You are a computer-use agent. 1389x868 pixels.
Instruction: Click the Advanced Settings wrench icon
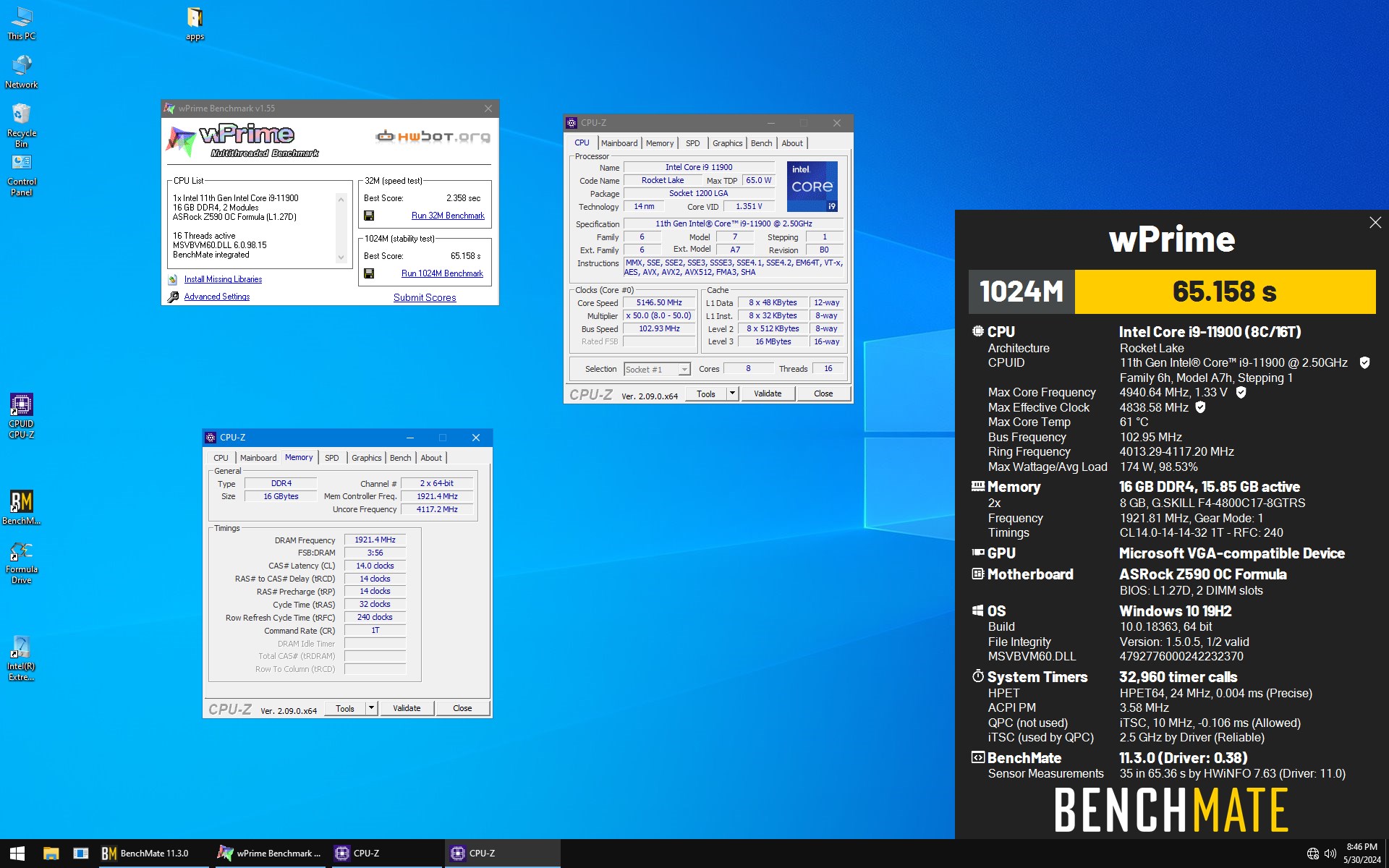coord(173,297)
